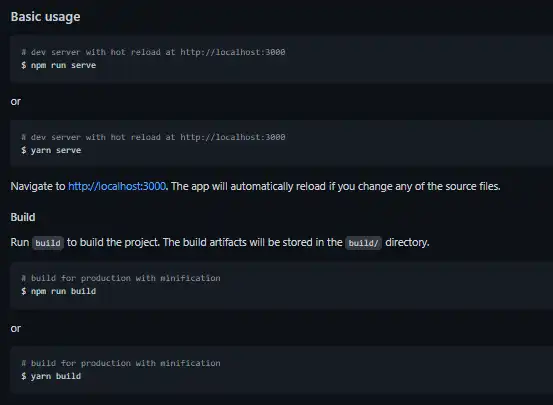Screen dimensions: 553x405
Task: Click the word 'directory.' after build/ badge
Action: 407,243
